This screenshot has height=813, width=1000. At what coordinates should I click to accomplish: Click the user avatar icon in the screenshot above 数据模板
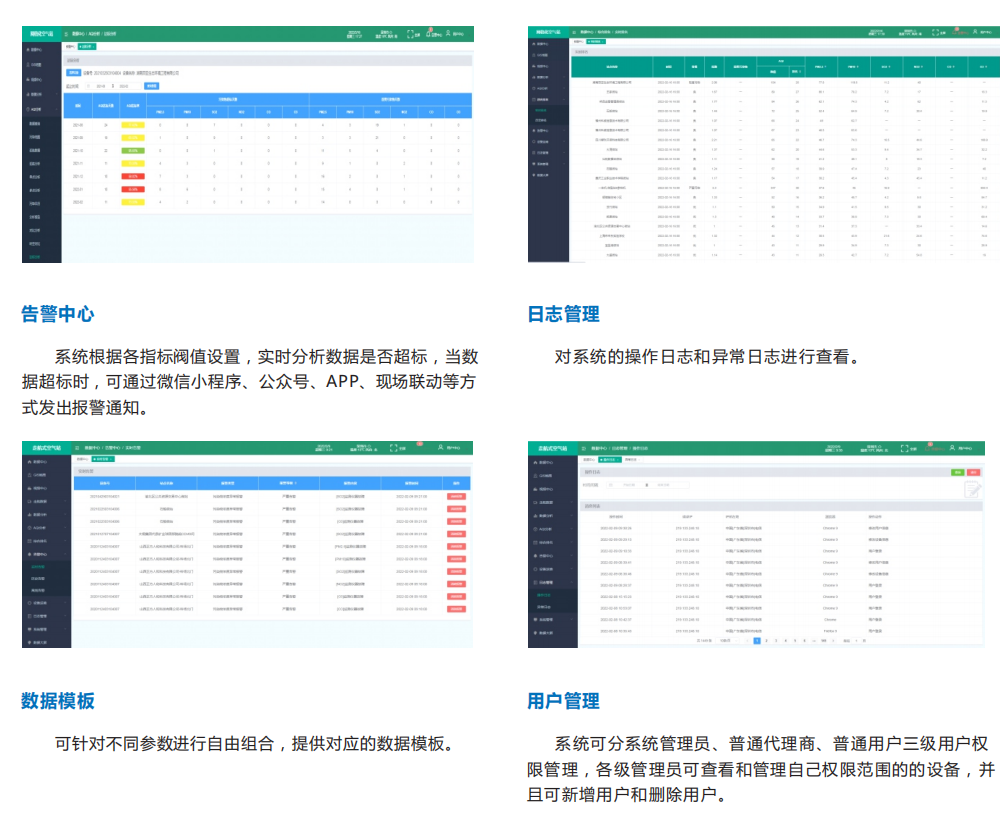click(x=440, y=448)
